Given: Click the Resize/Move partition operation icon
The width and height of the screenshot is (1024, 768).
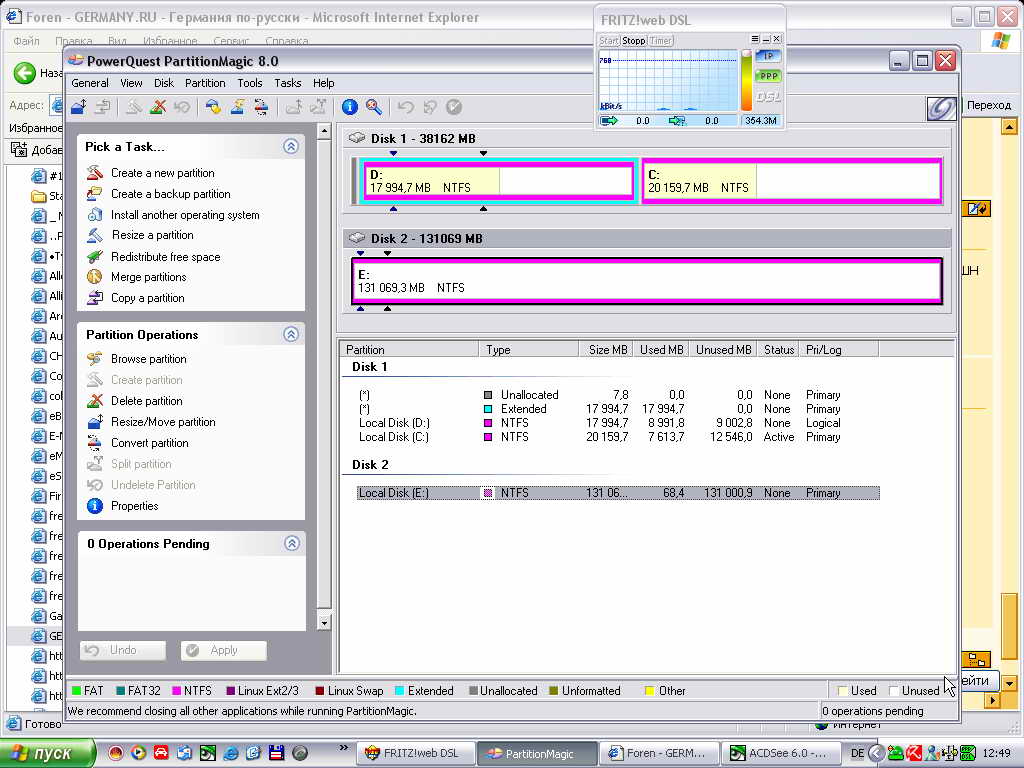Looking at the screenshot, I should pyautogui.click(x=95, y=421).
